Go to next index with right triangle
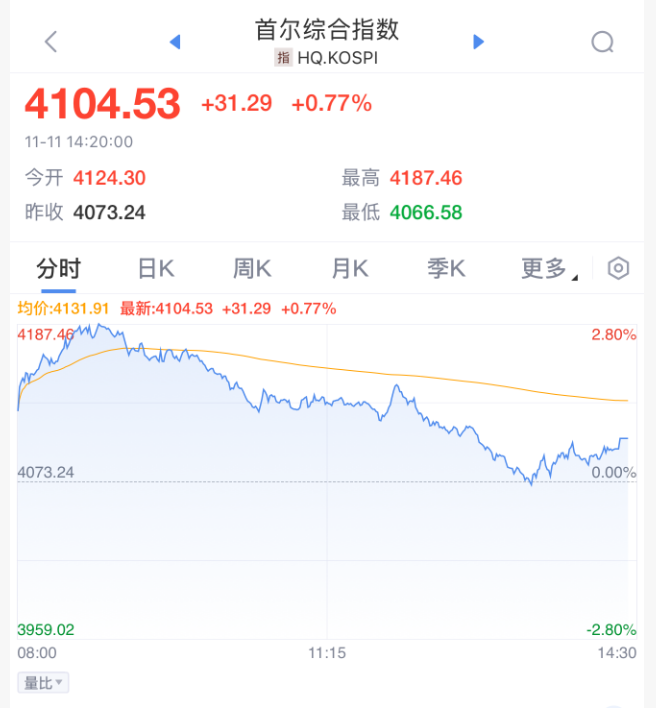Screen dimensions: 656x708 [x=478, y=42]
